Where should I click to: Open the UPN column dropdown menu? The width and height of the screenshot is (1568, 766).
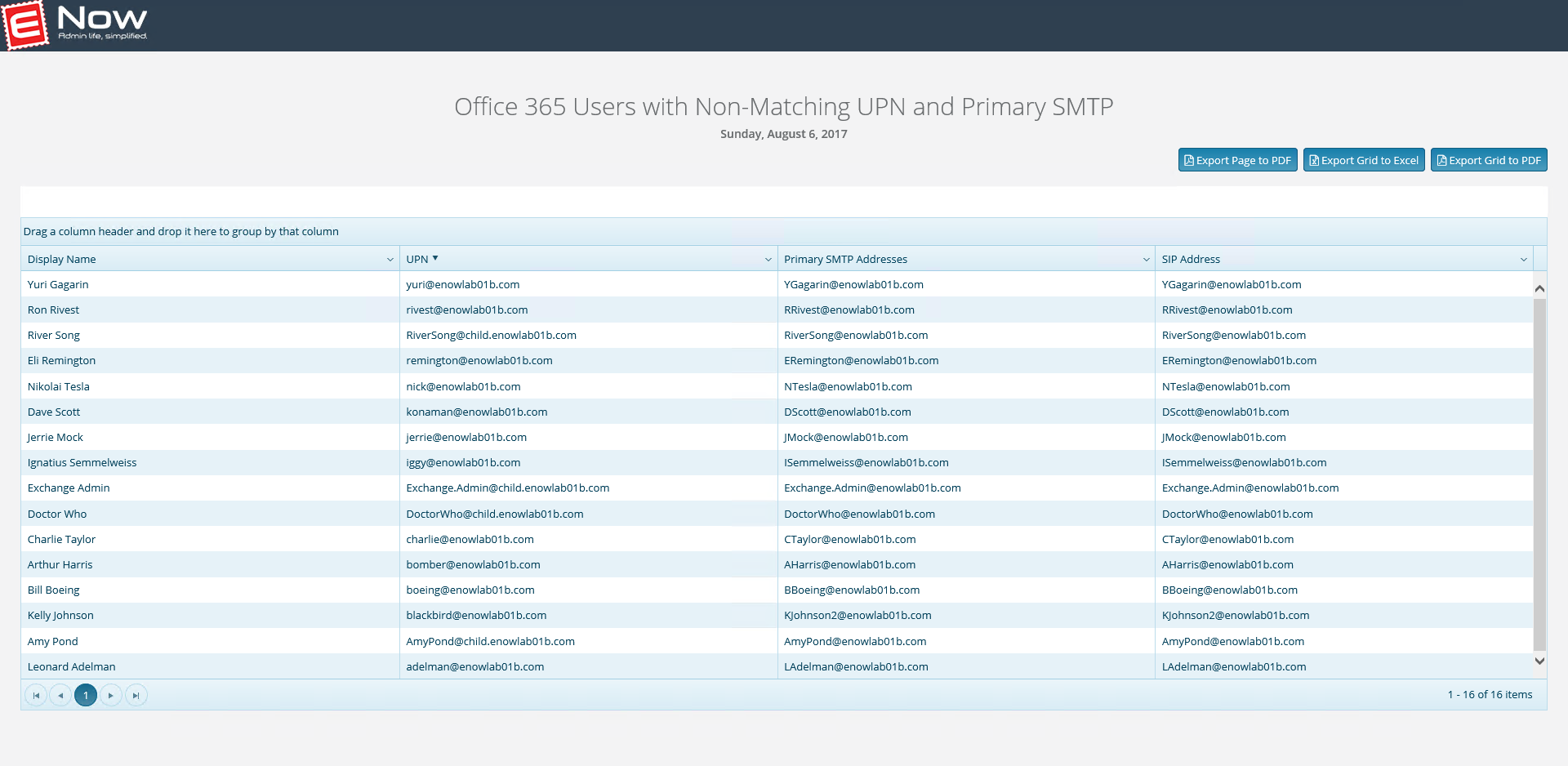pos(768,260)
